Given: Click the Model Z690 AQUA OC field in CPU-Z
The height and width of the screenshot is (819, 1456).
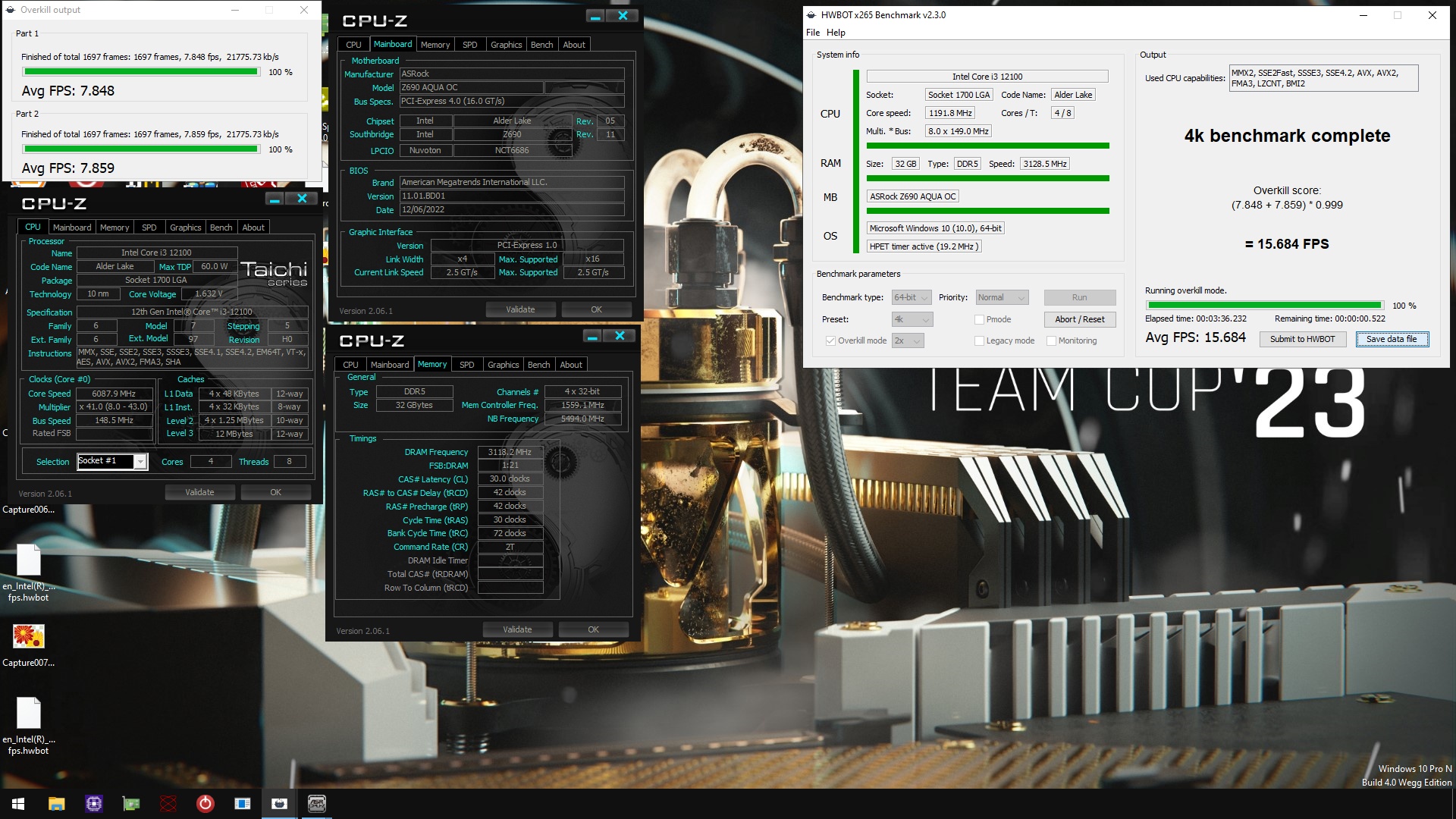Looking at the screenshot, I should (471, 88).
